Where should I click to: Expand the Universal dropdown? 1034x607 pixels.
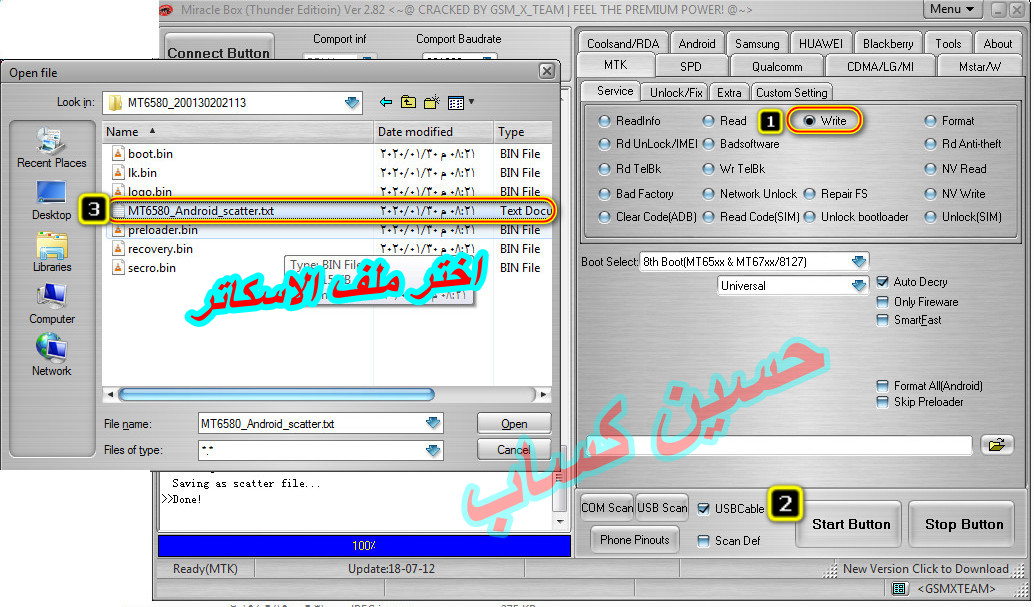(859, 286)
